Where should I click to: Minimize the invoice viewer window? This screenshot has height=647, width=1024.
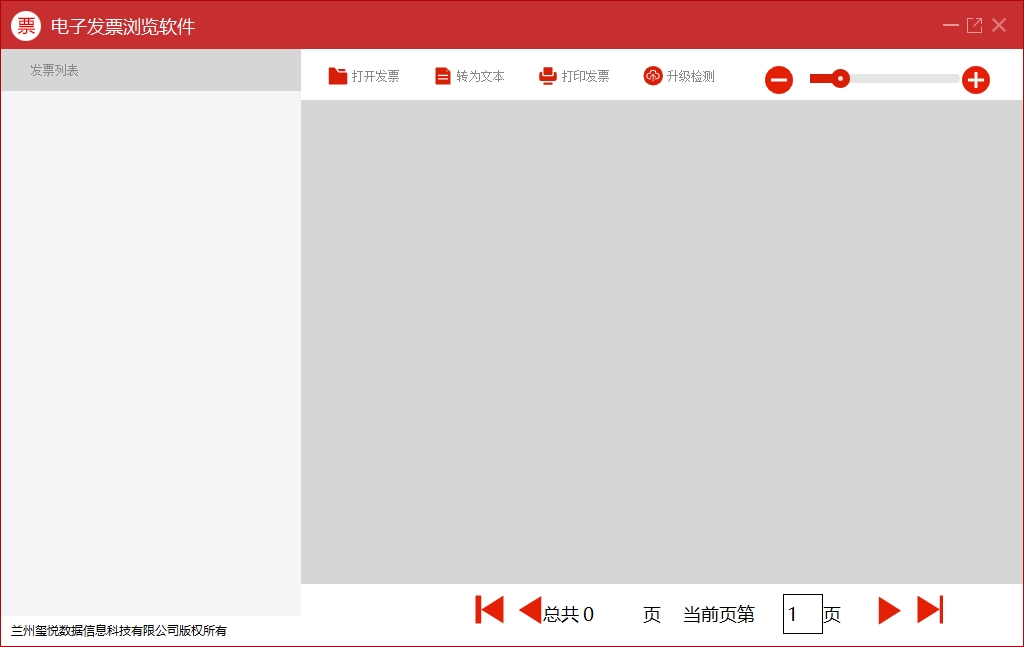(950, 25)
